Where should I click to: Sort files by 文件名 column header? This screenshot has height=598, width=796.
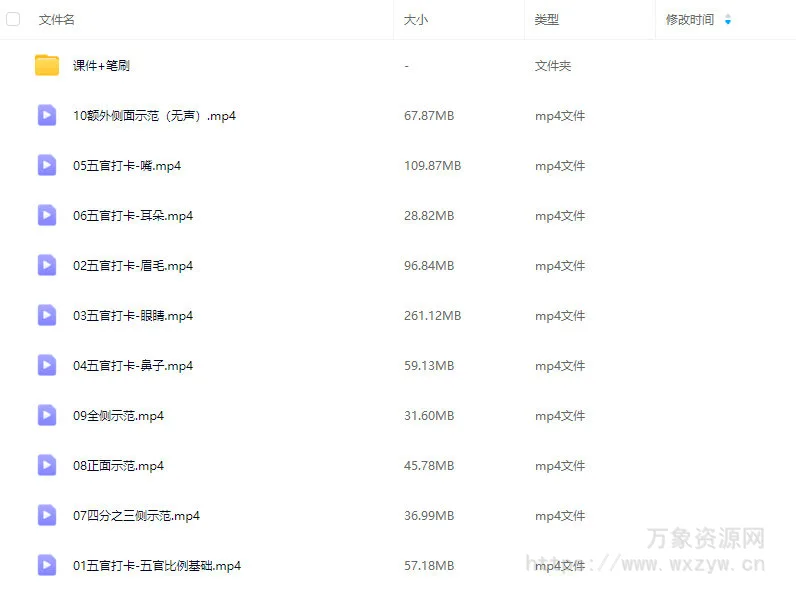[57, 20]
